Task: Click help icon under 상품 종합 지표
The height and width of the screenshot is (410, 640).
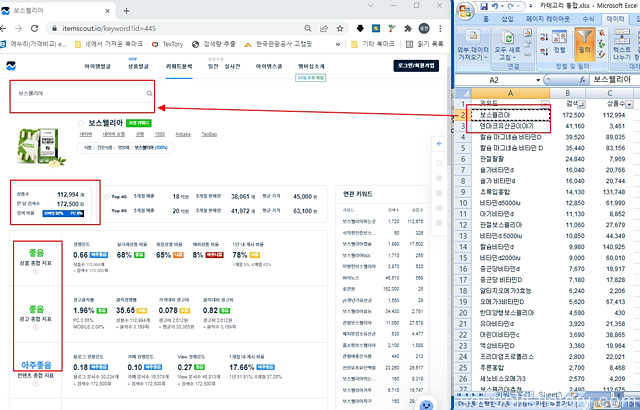Action: pos(36,272)
